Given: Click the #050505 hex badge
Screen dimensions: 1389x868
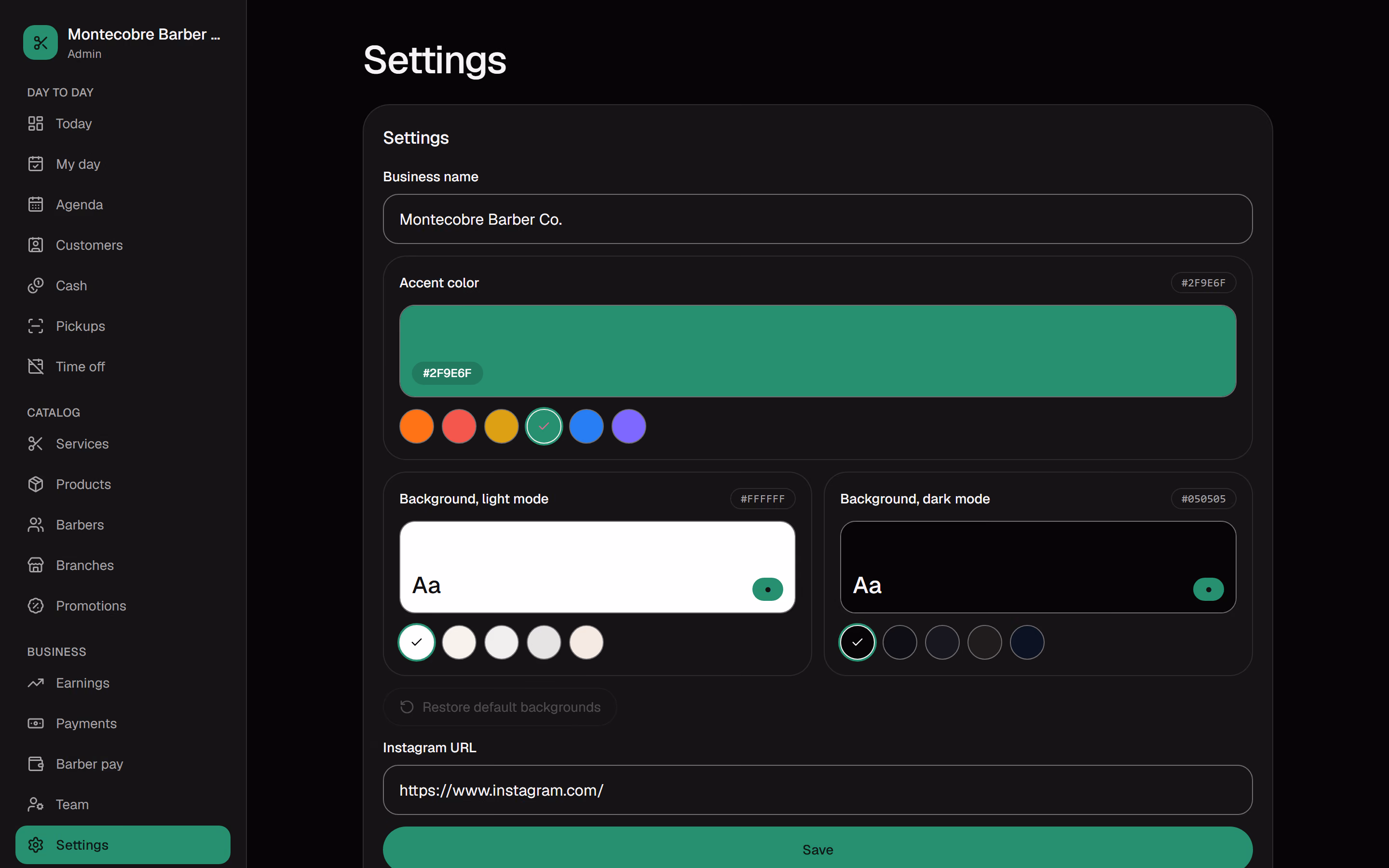Looking at the screenshot, I should pyautogui.click(x=1203, y=499).
